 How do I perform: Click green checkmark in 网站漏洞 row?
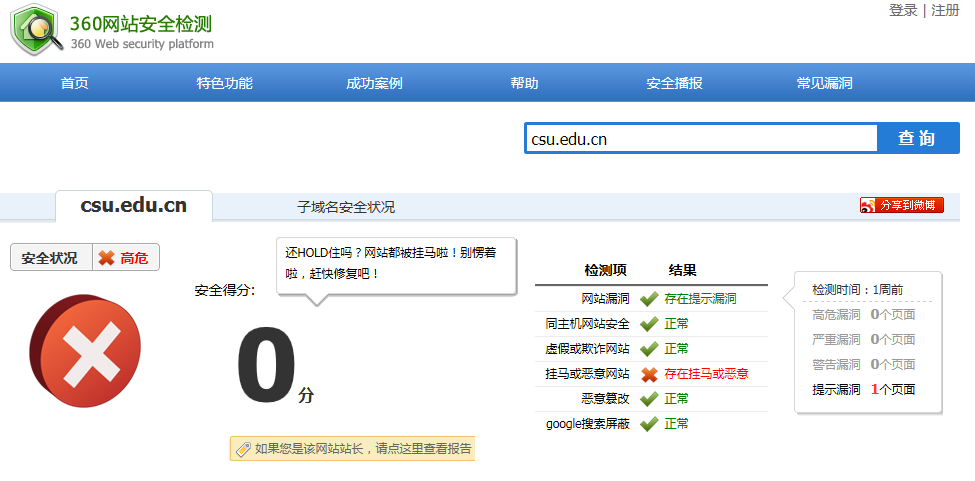(x=649, y=299)
